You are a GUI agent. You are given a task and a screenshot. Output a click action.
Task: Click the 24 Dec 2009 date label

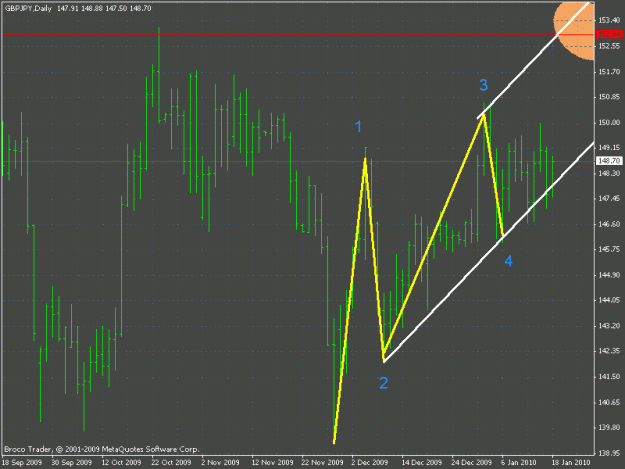[x=472, y=463]
